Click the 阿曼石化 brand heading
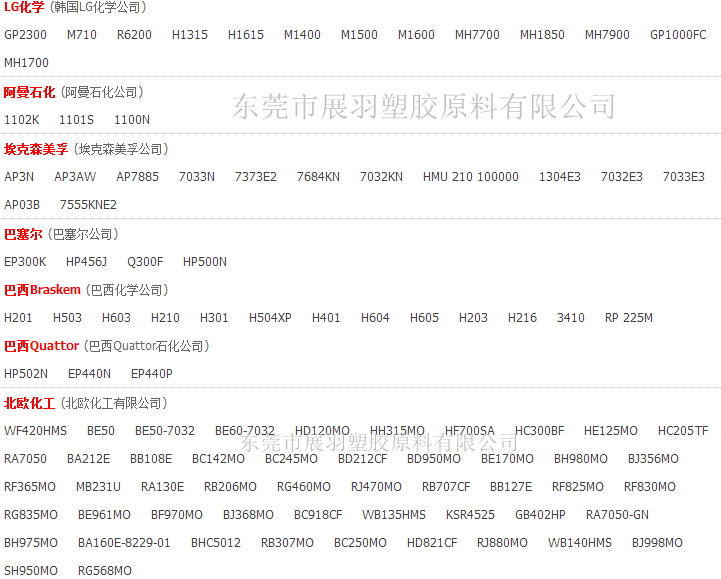 pyautogui.click(x=29, y=92)
